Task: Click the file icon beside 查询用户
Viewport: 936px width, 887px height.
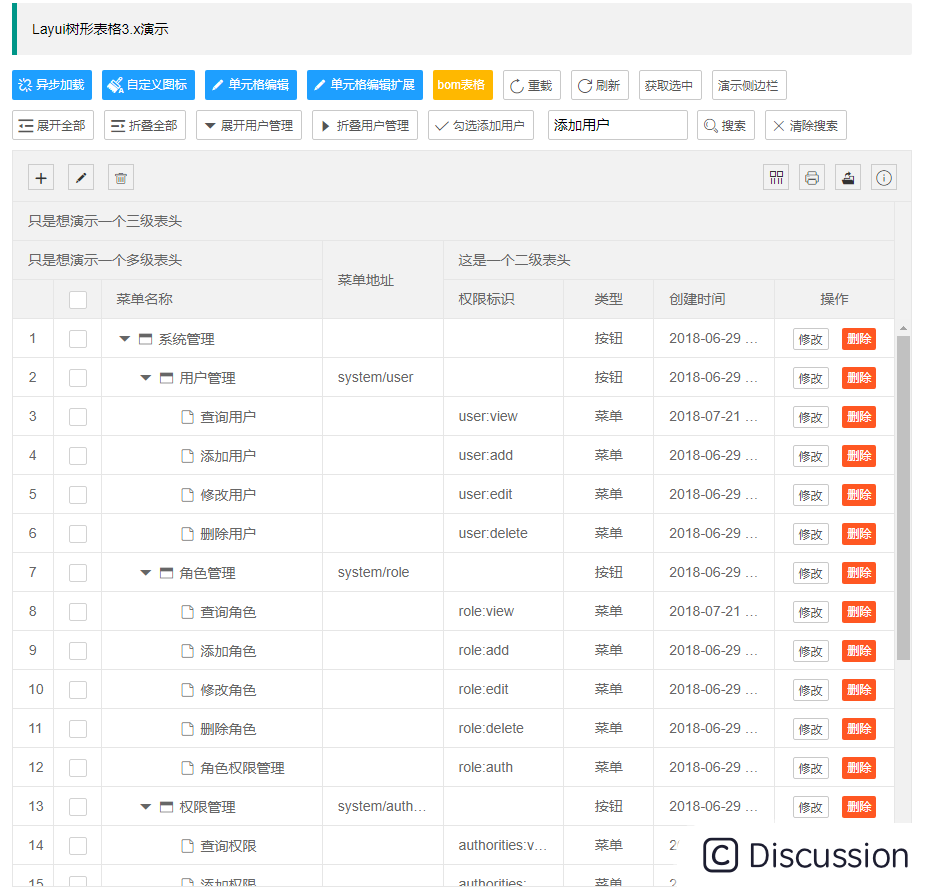Action: click(x=187, y=417)
